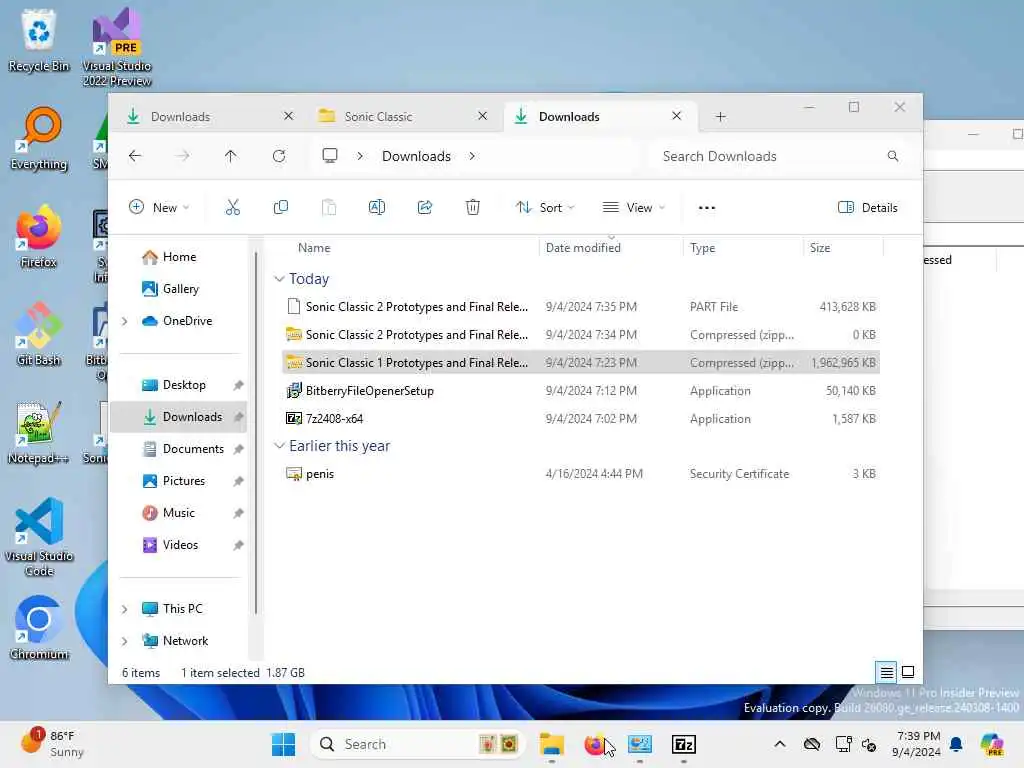Collapse the Earlier this year group
The width and height of the screenshot is (1024, 768).
(x=279, y=445)
